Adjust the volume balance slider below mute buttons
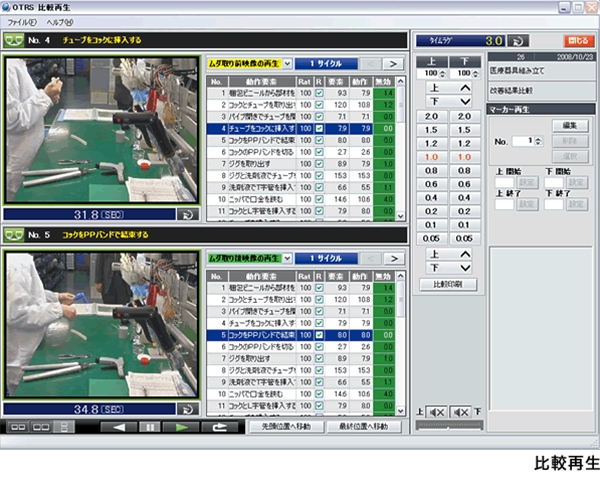 (449, 425)
